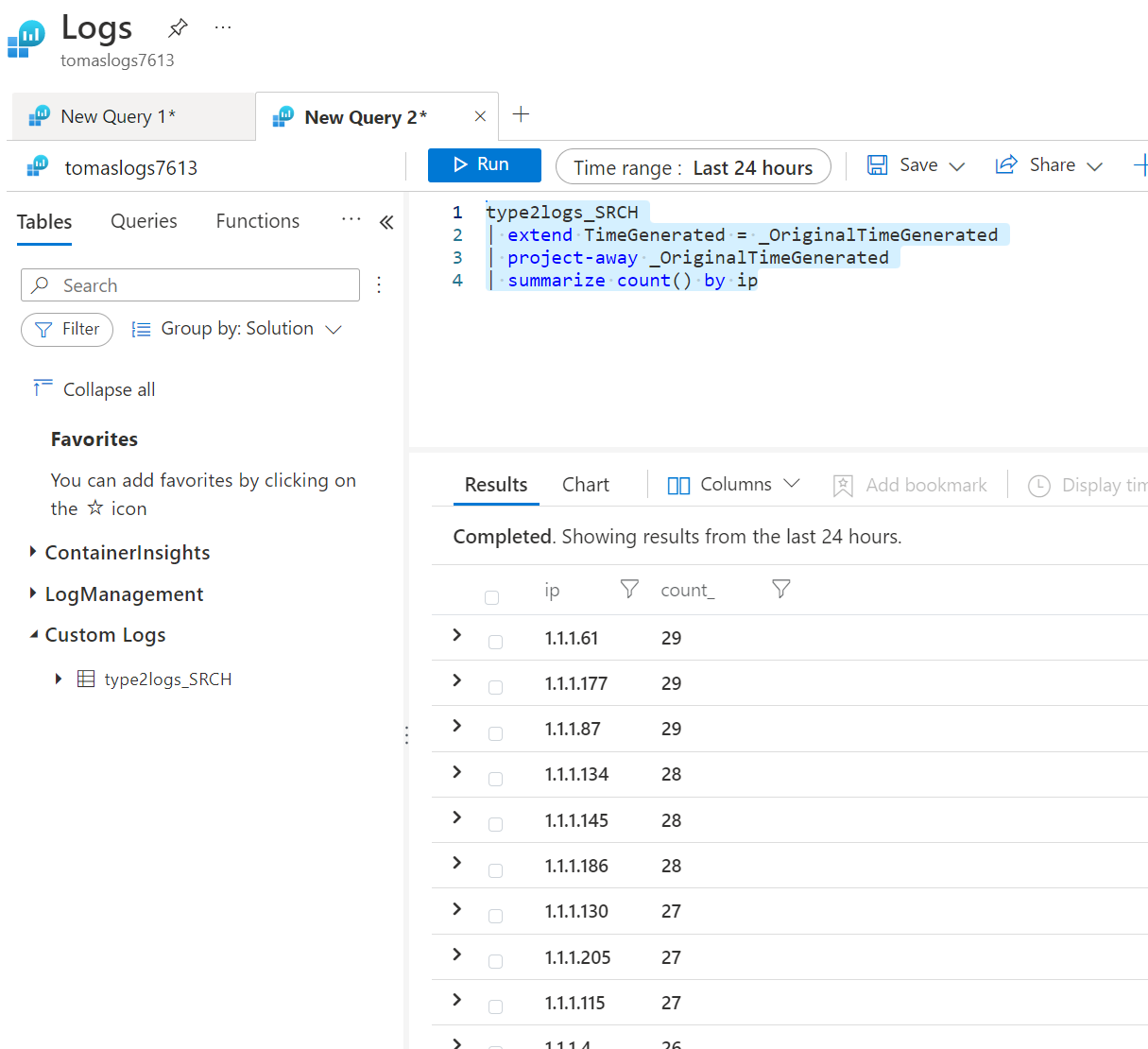The image size is (1148, 1049).
Task: Open the Queries tab in the side pane
Action: click(144, 221)
